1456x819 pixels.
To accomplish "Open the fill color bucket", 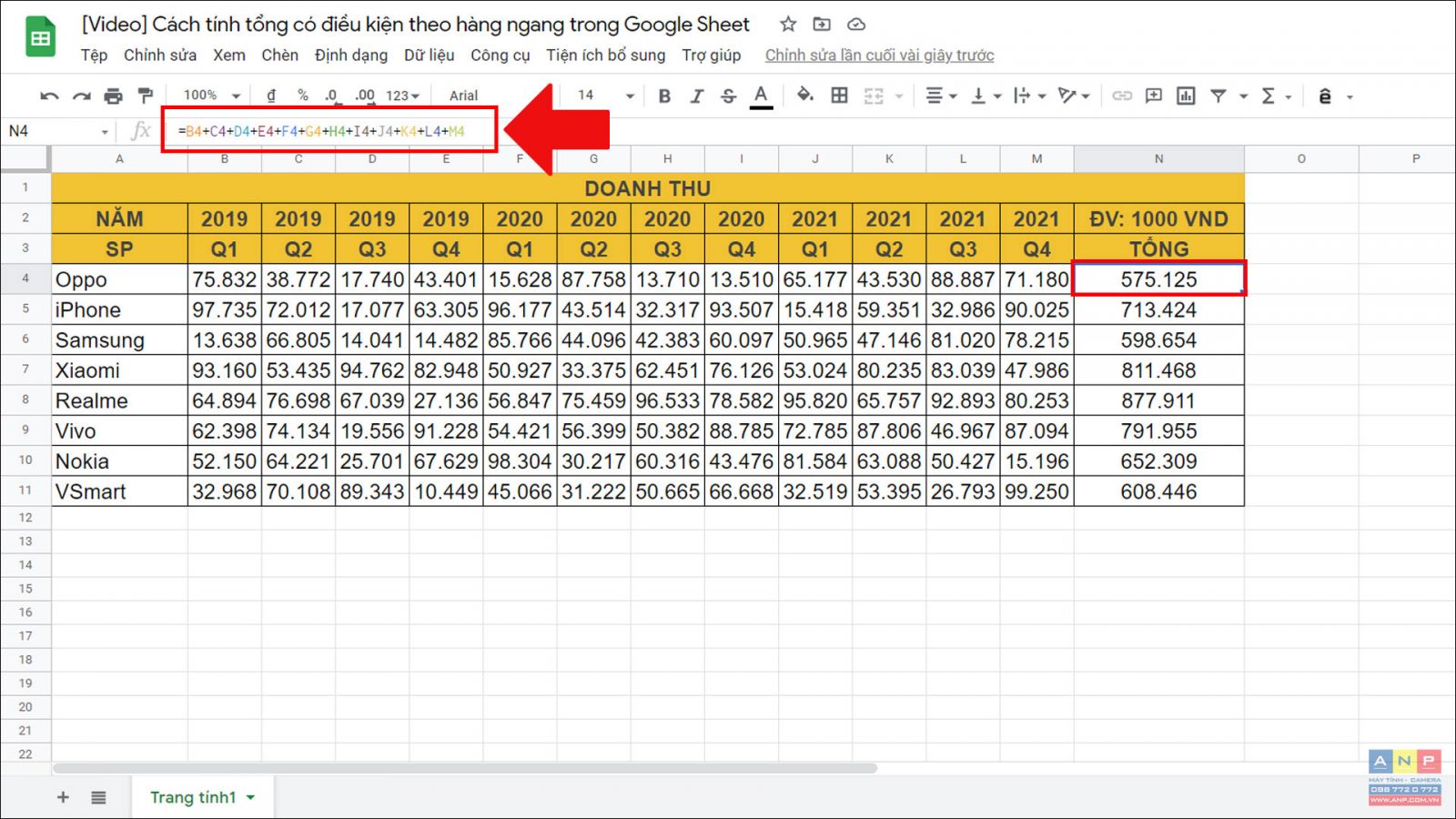I will 804,95.
